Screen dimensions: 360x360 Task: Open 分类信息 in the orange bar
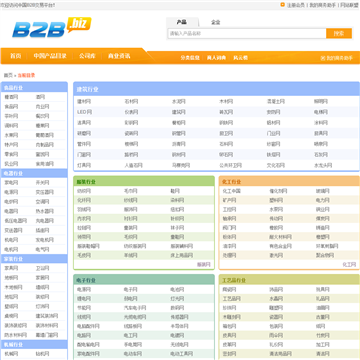[x=190, y=58]
